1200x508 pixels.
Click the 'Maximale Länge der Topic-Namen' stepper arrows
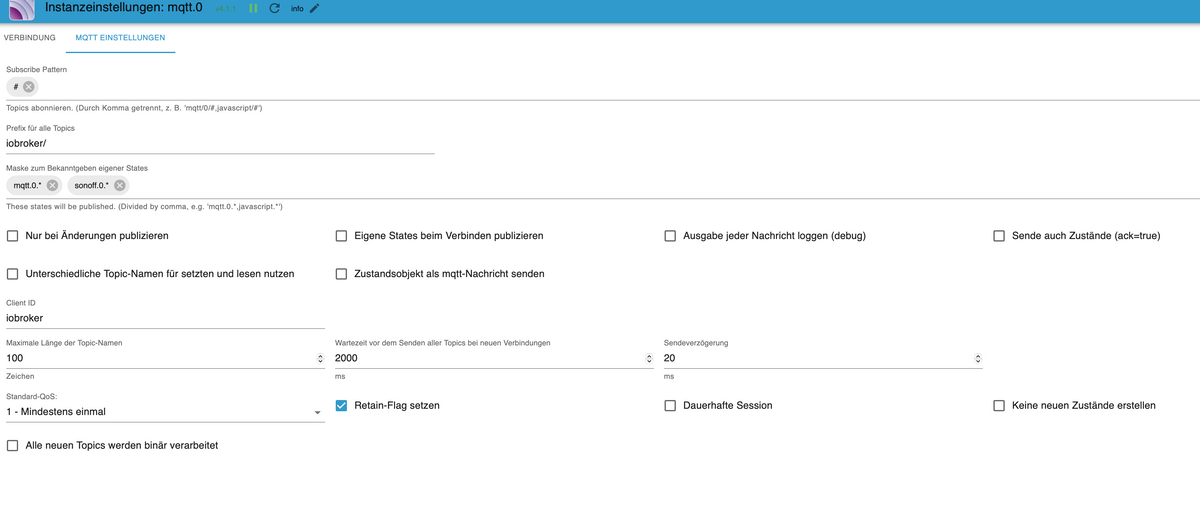320,358
